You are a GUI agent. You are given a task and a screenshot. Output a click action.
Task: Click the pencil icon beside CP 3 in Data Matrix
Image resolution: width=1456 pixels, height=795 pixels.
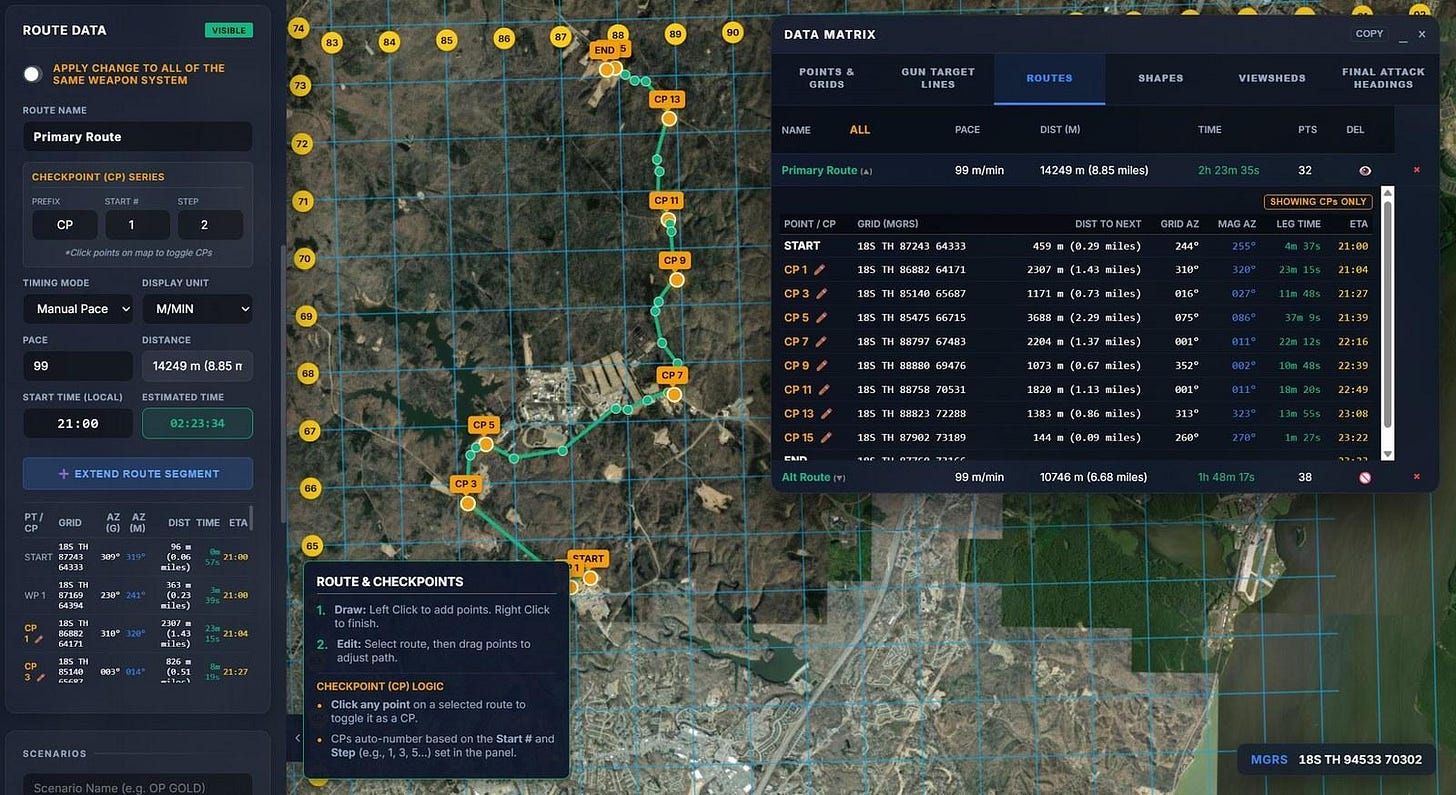point(822,294)
